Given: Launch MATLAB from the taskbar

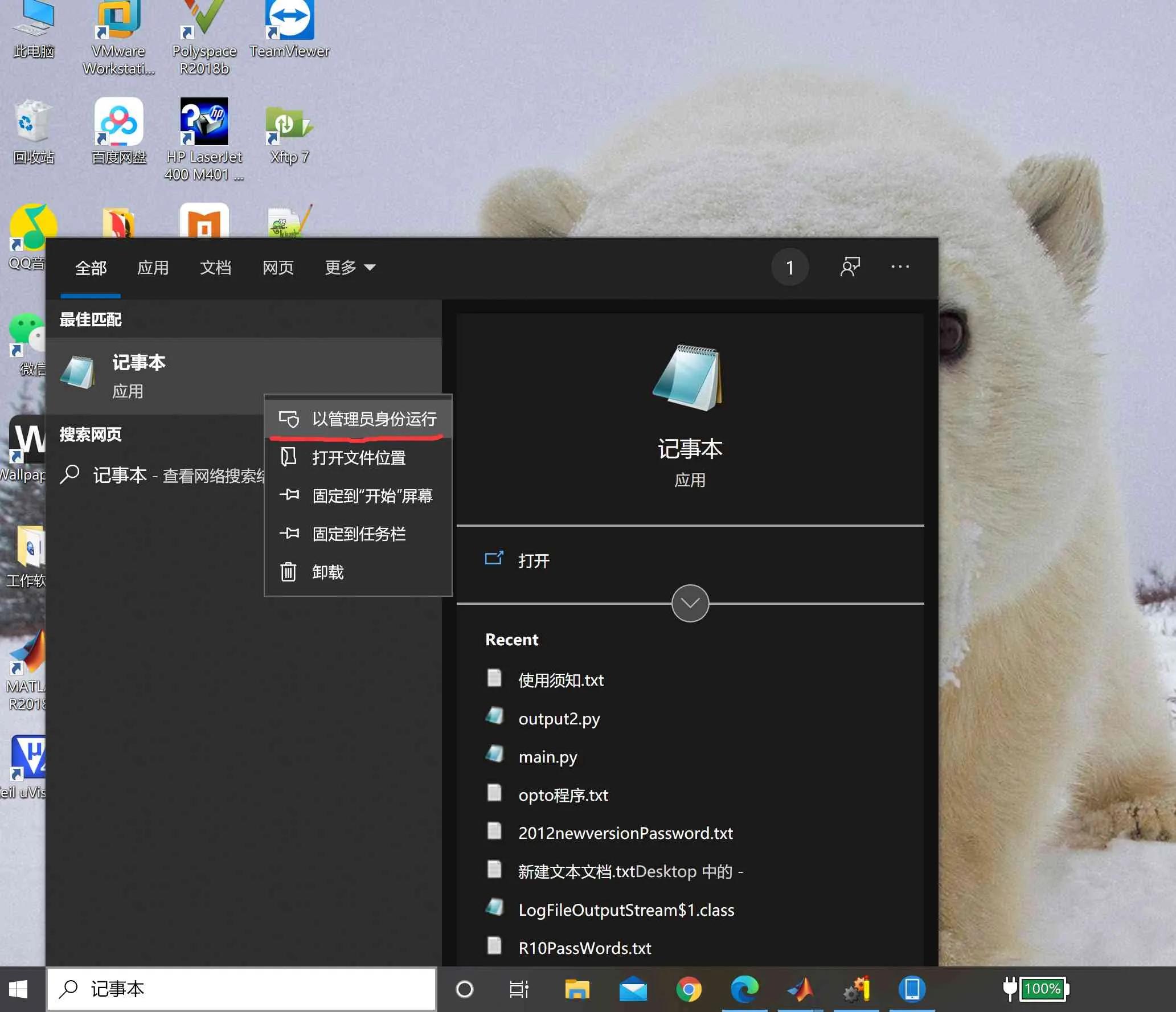Looking at the screenshot, I should point(800,989).
